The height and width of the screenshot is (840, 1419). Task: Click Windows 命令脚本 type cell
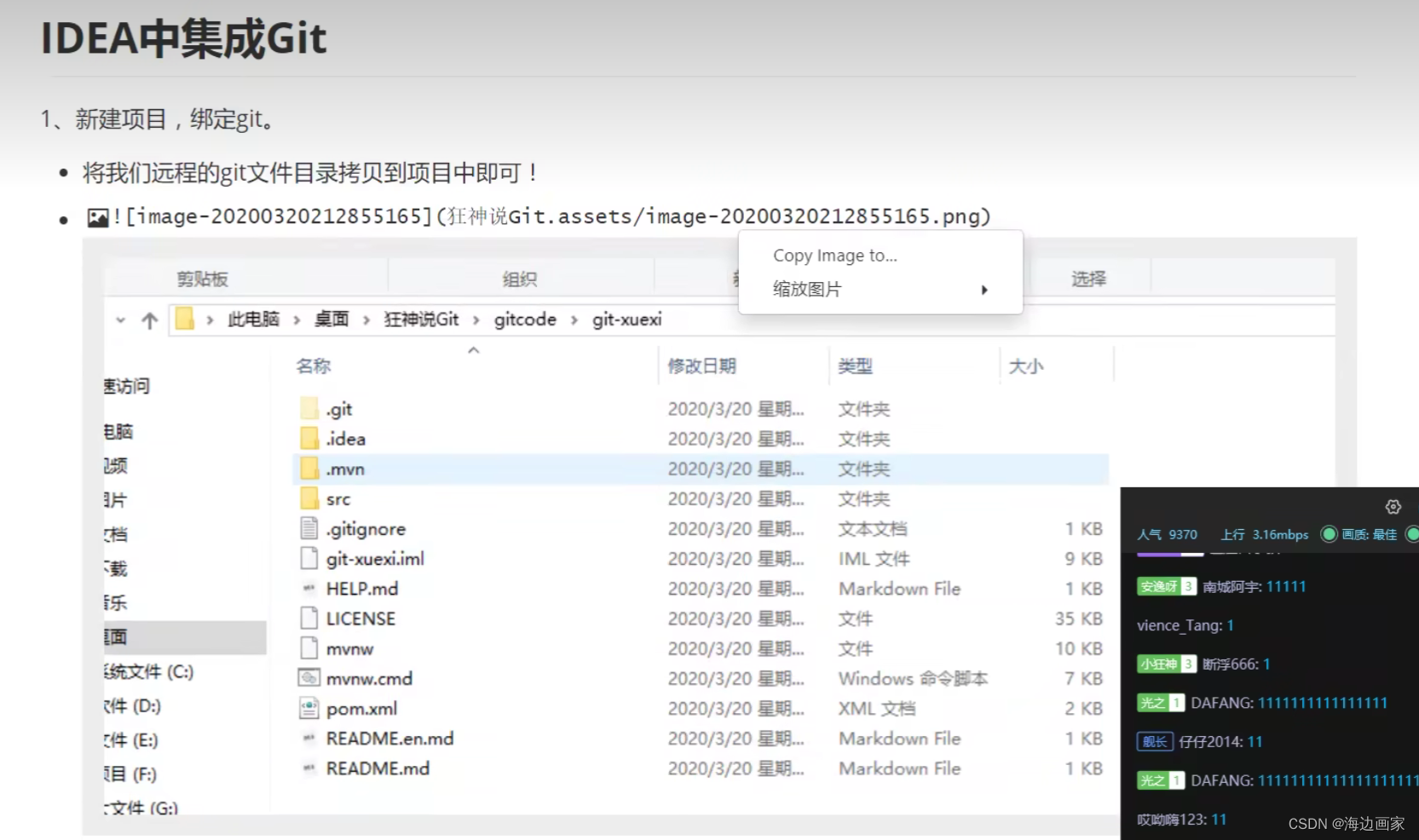click(x=913, y=679)
